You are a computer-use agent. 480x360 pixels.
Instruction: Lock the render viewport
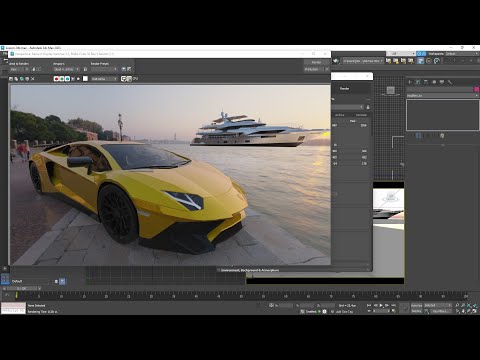(x=85, y=69)
